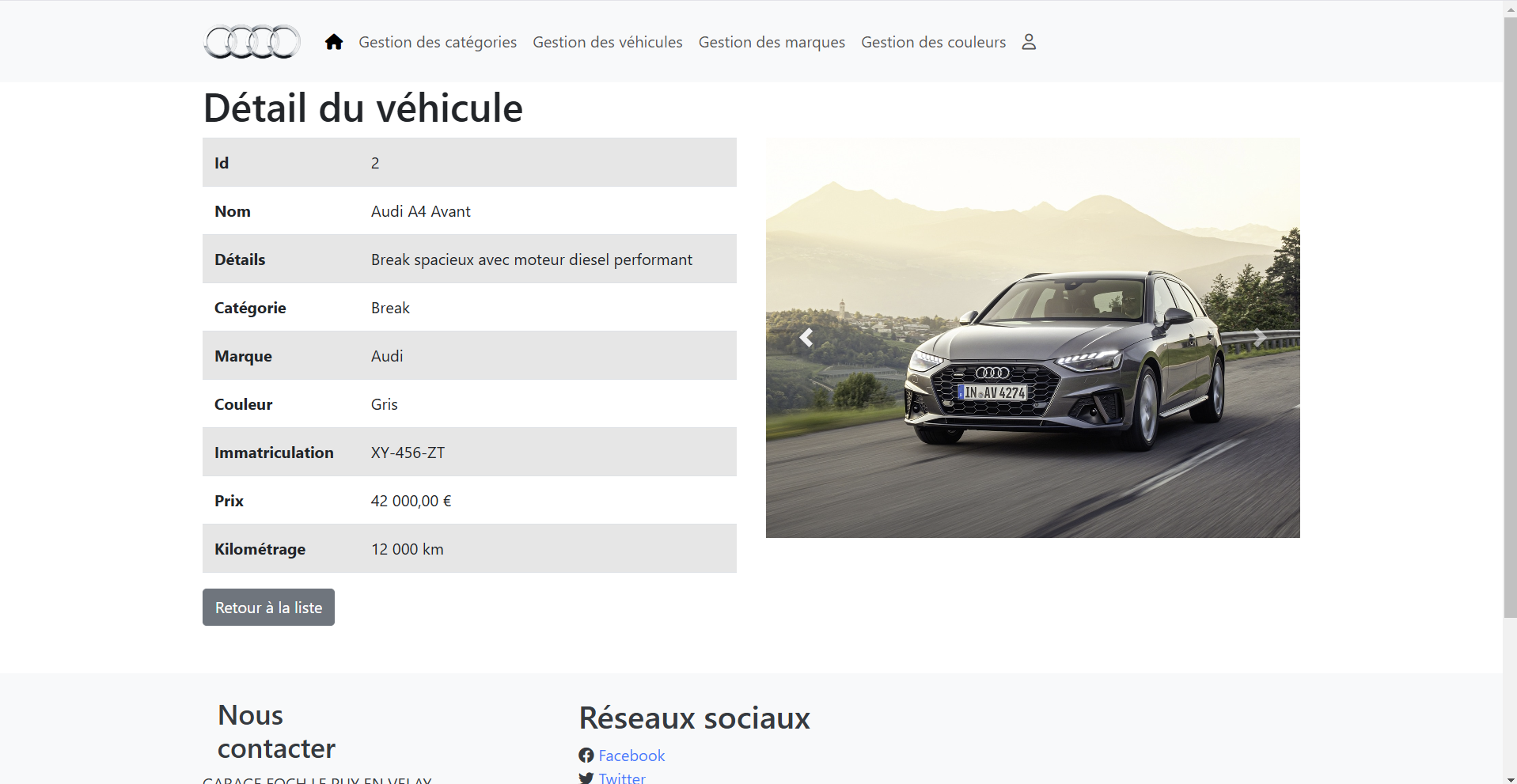The height and width of the screenshot is (784, 1517).
Task: Click the Audi A4 Avant photo
Action: 1032,338
